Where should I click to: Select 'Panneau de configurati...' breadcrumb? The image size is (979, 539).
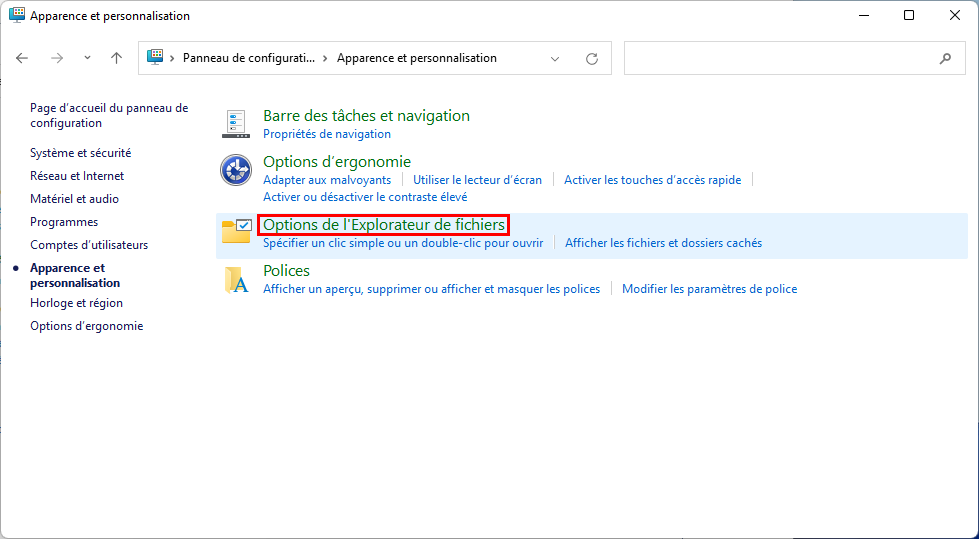pos(248,58)
